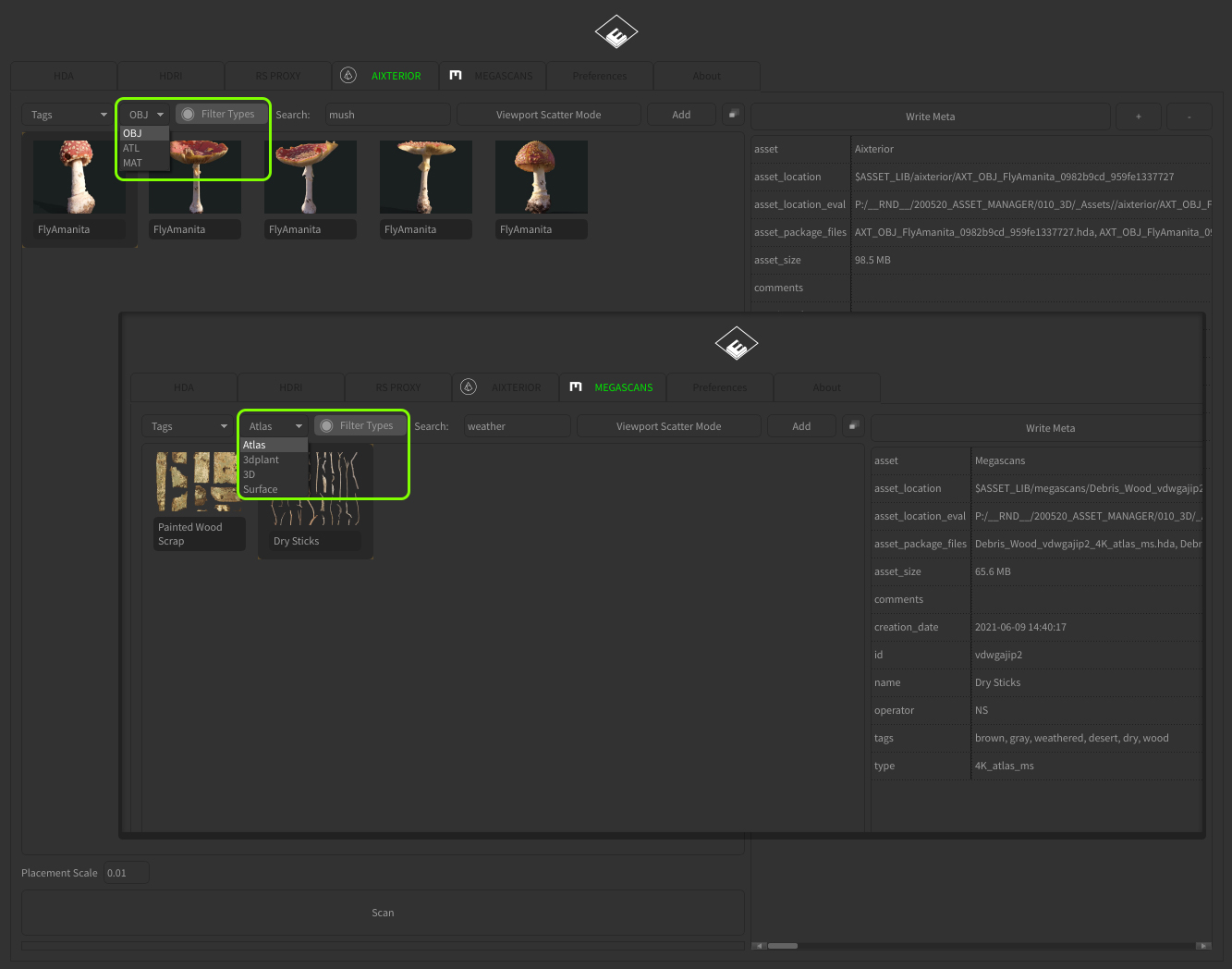Screen dimensions: 1232x969
Task: Click the MEGASCANS M icon in the top window
Action: [456, 75]
